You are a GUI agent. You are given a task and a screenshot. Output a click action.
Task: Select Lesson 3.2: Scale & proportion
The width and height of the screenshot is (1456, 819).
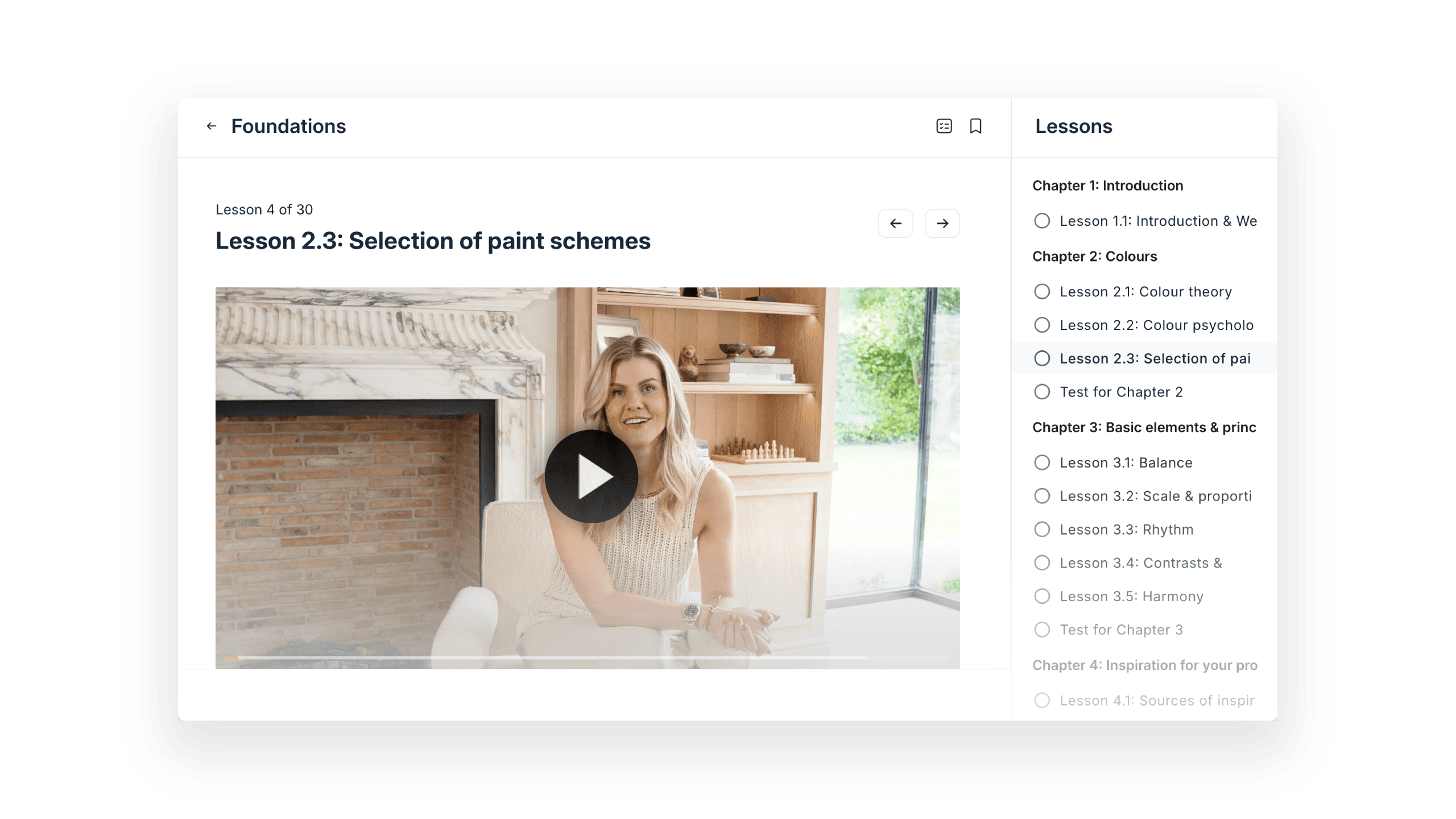(x=1155, y=497)
